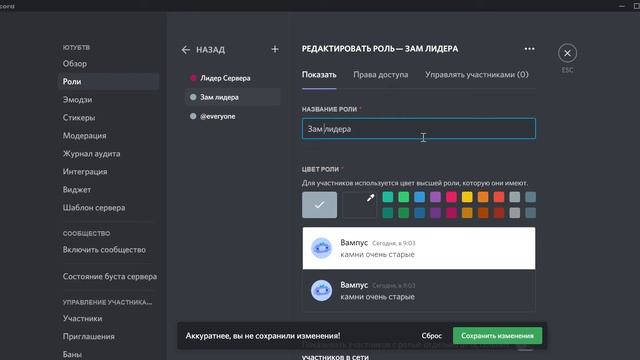Choose the green color swatch in the top row

click(404, 197)
